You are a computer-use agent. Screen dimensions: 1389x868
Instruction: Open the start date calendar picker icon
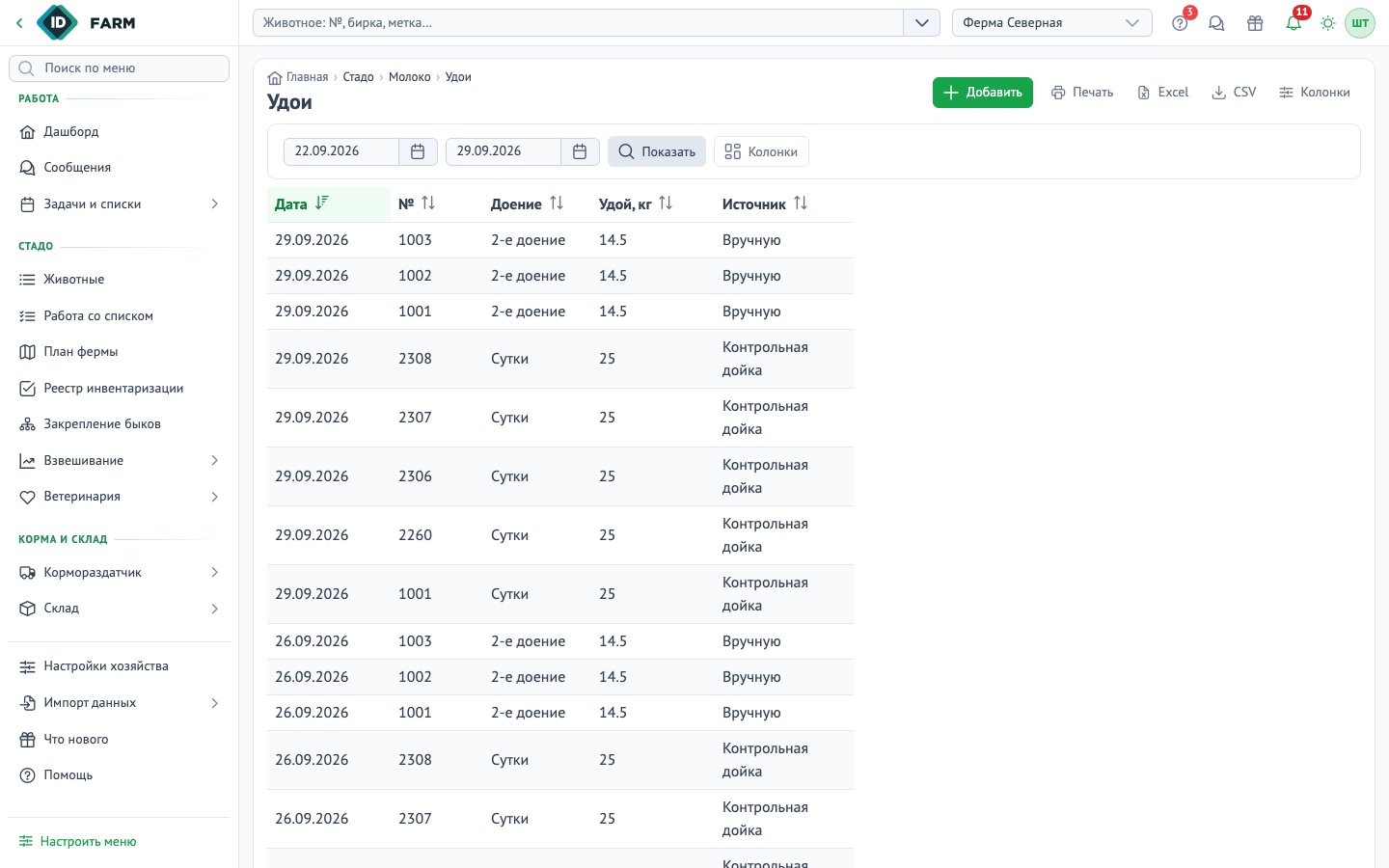[x=418, y=151]
